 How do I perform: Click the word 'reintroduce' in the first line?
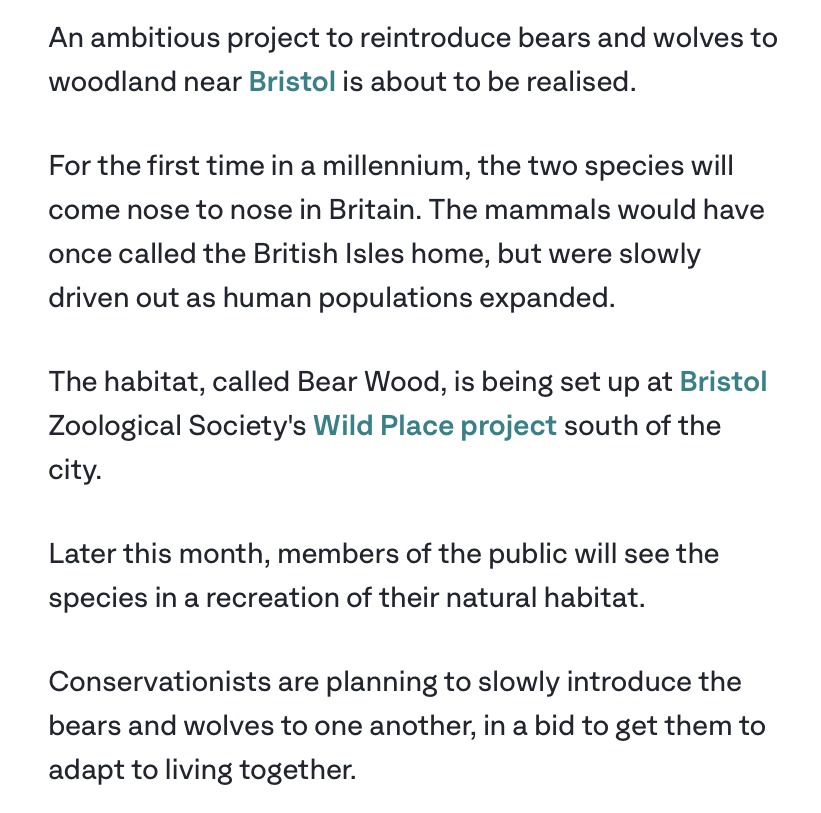pyautogui.click(x=435, y=38)
